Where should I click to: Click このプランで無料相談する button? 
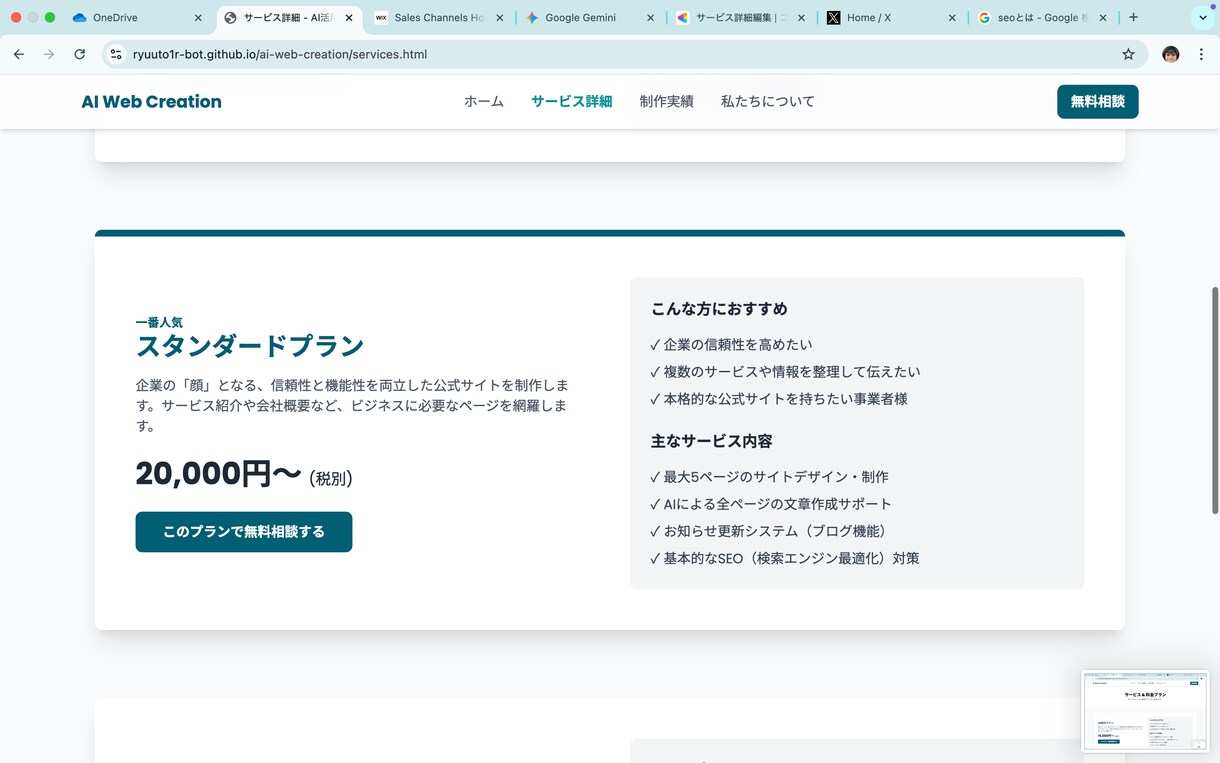pyautogui.click(x=244, y=532)
